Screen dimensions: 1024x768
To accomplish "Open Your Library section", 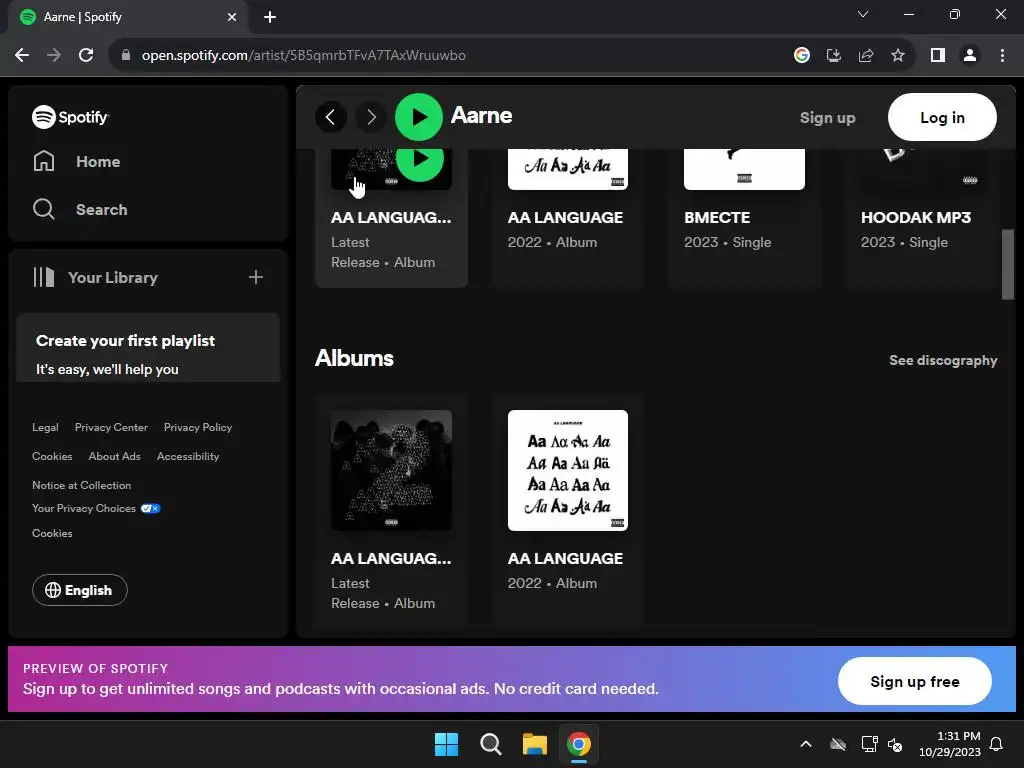I will click(95, 278).
